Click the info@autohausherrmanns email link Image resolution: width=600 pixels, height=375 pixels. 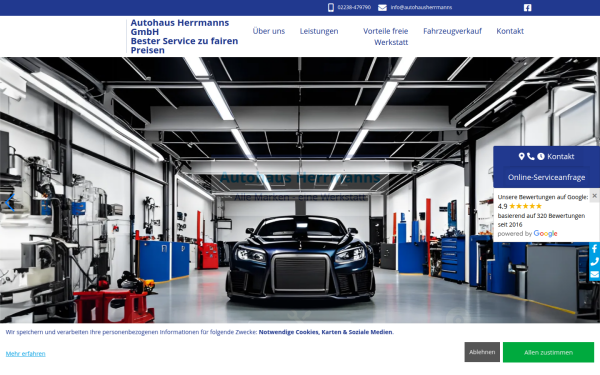point(421,7)
